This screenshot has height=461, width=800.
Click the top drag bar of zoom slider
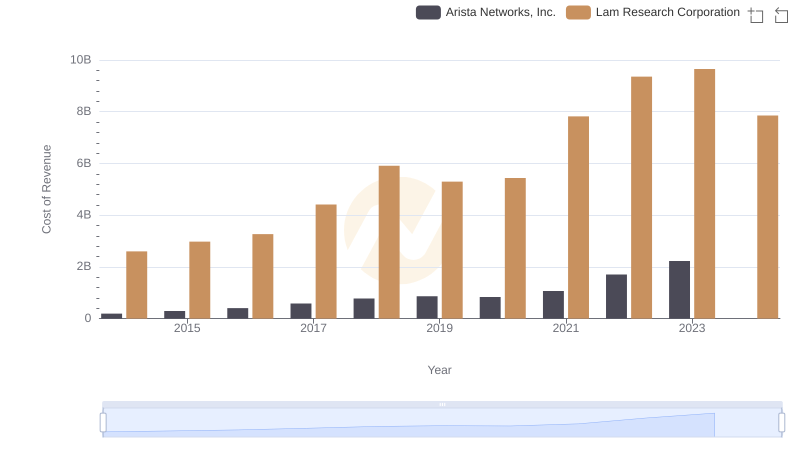pyautogui.click(x=442, y=404)
